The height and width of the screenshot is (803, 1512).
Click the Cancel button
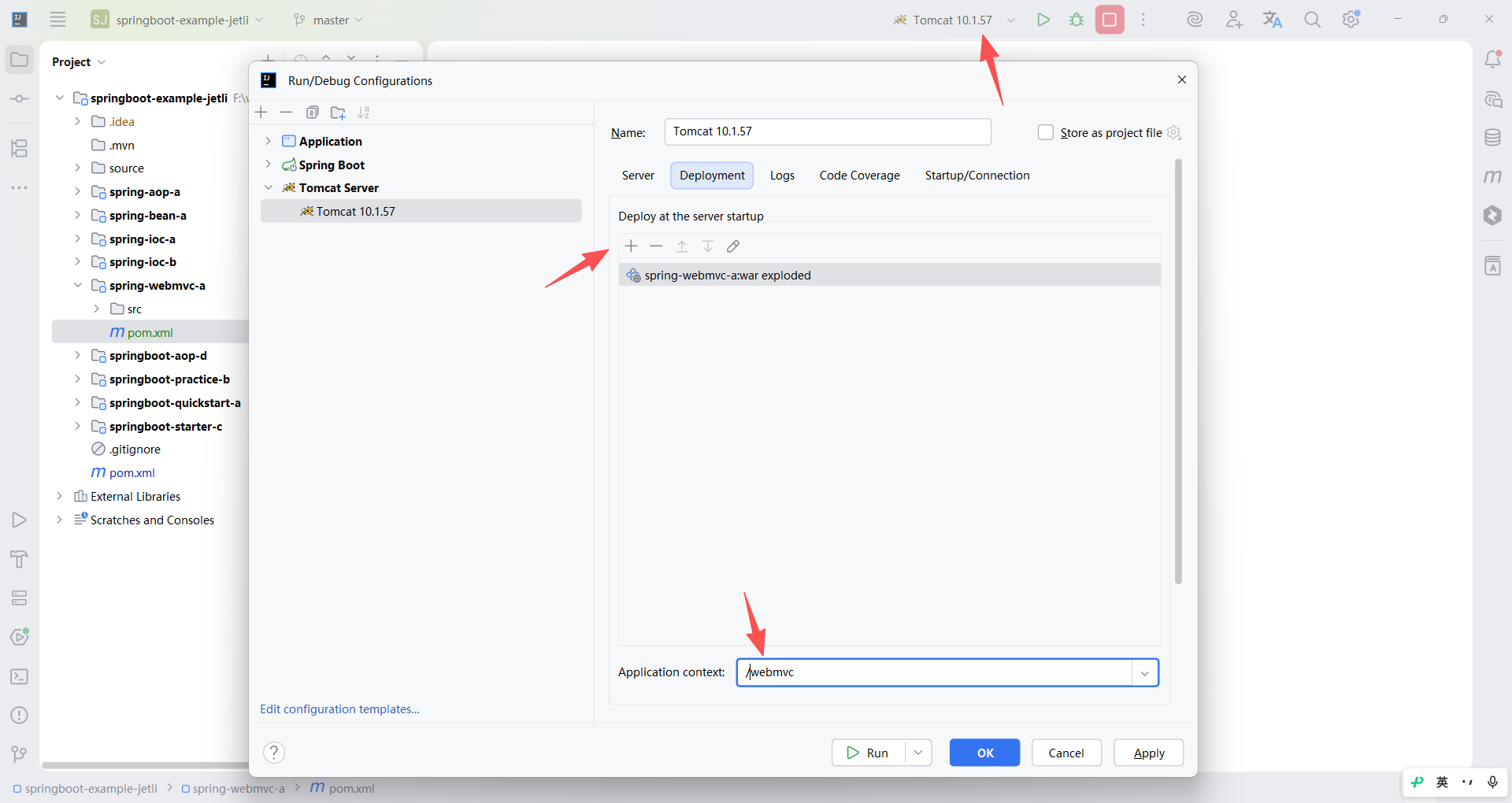pyautogui.click(x=1066, y=753)
